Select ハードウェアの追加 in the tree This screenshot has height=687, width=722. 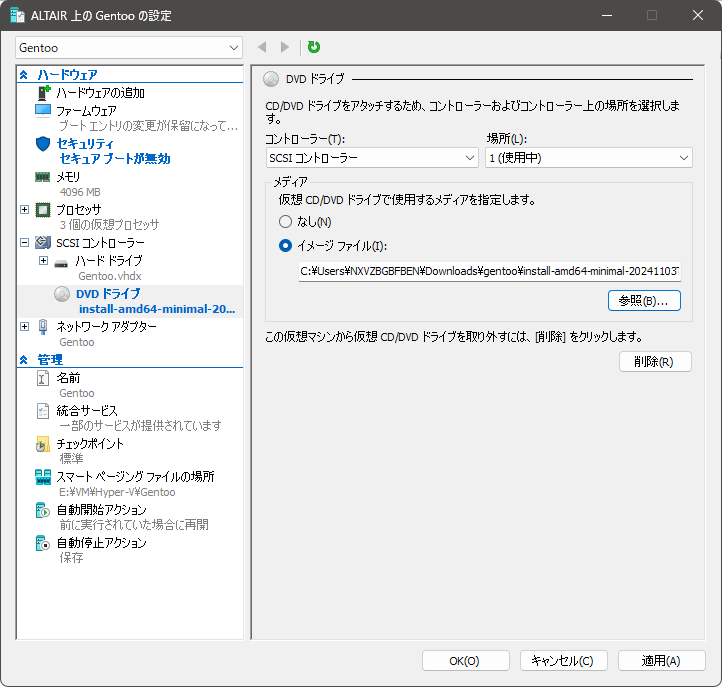point(100,93)
